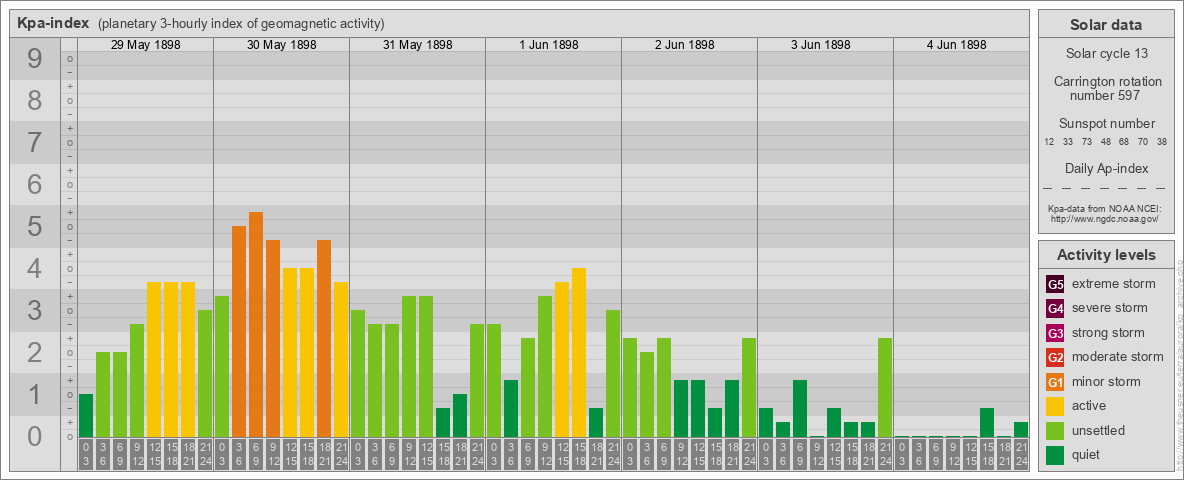Click the 'Sunspot number' label
This screenshot has width=1184, height=480.
[x=1106, y=124]
